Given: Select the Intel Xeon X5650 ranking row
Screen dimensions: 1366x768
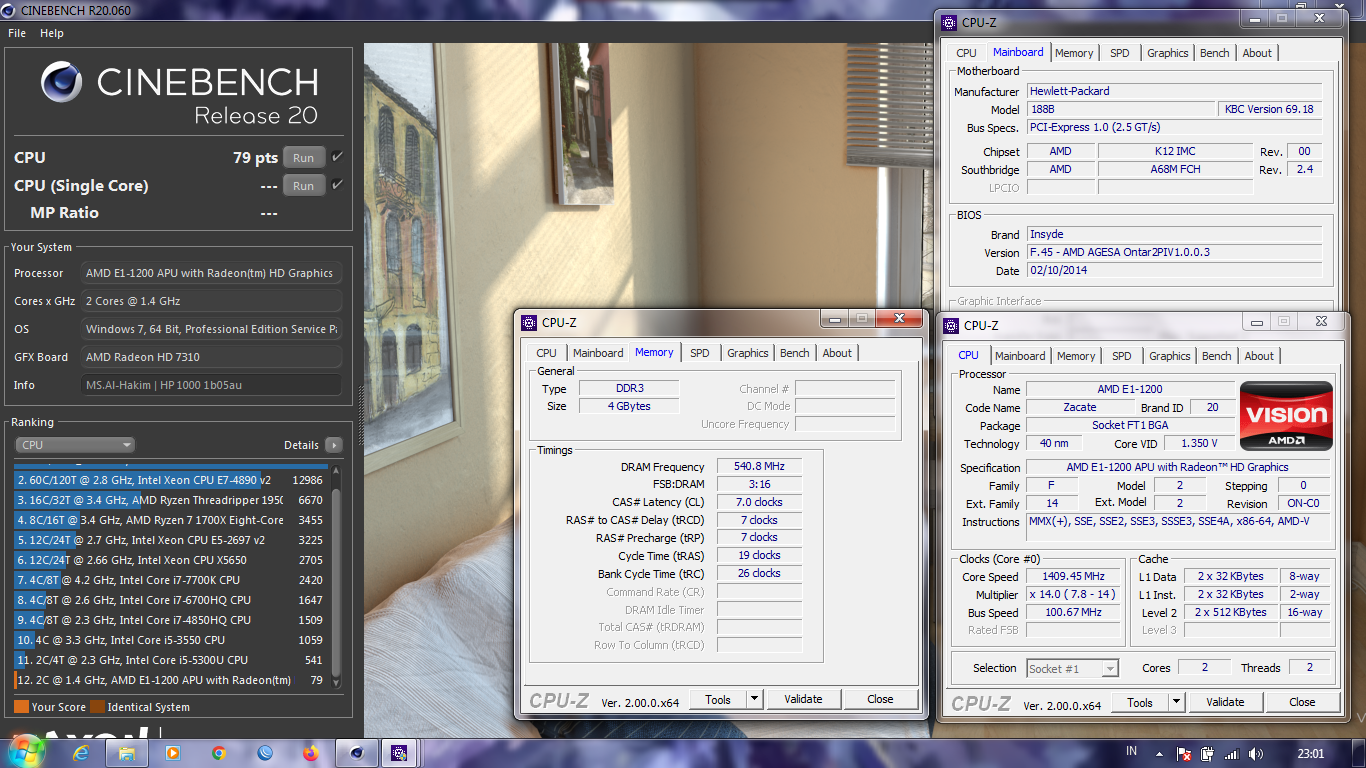Looking at the screenshot, I should point(170,560).
